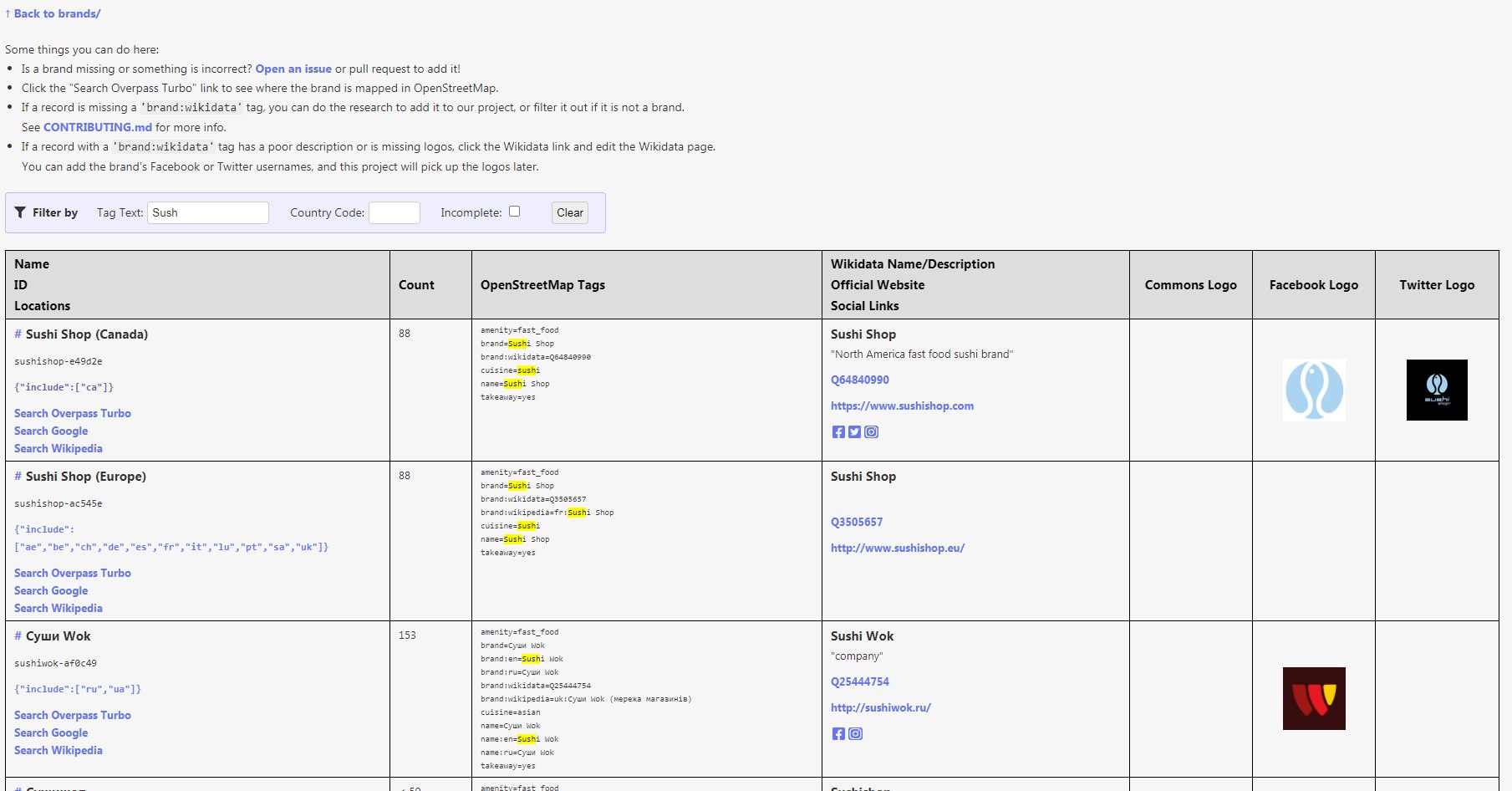The height and width of the screenshot is (791, 1512).
Task: Click the Facebook Logo column header
Action: pos(1314,284)
